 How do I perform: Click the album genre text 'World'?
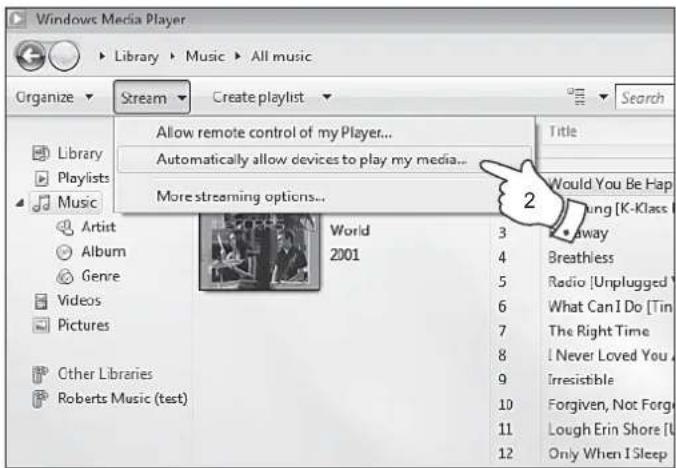[350, 231]
